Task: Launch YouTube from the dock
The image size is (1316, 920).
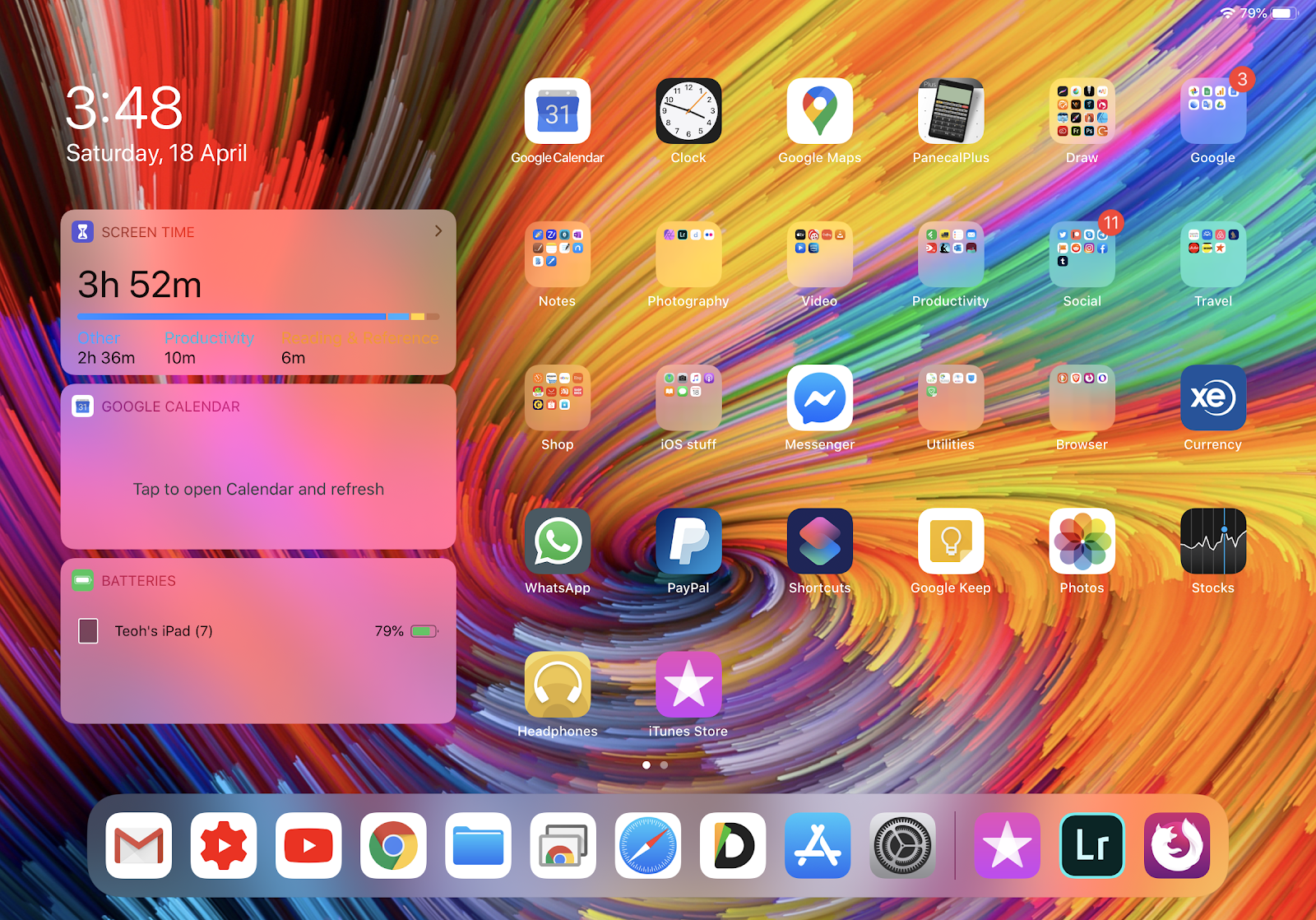Action: coord(308,846)
